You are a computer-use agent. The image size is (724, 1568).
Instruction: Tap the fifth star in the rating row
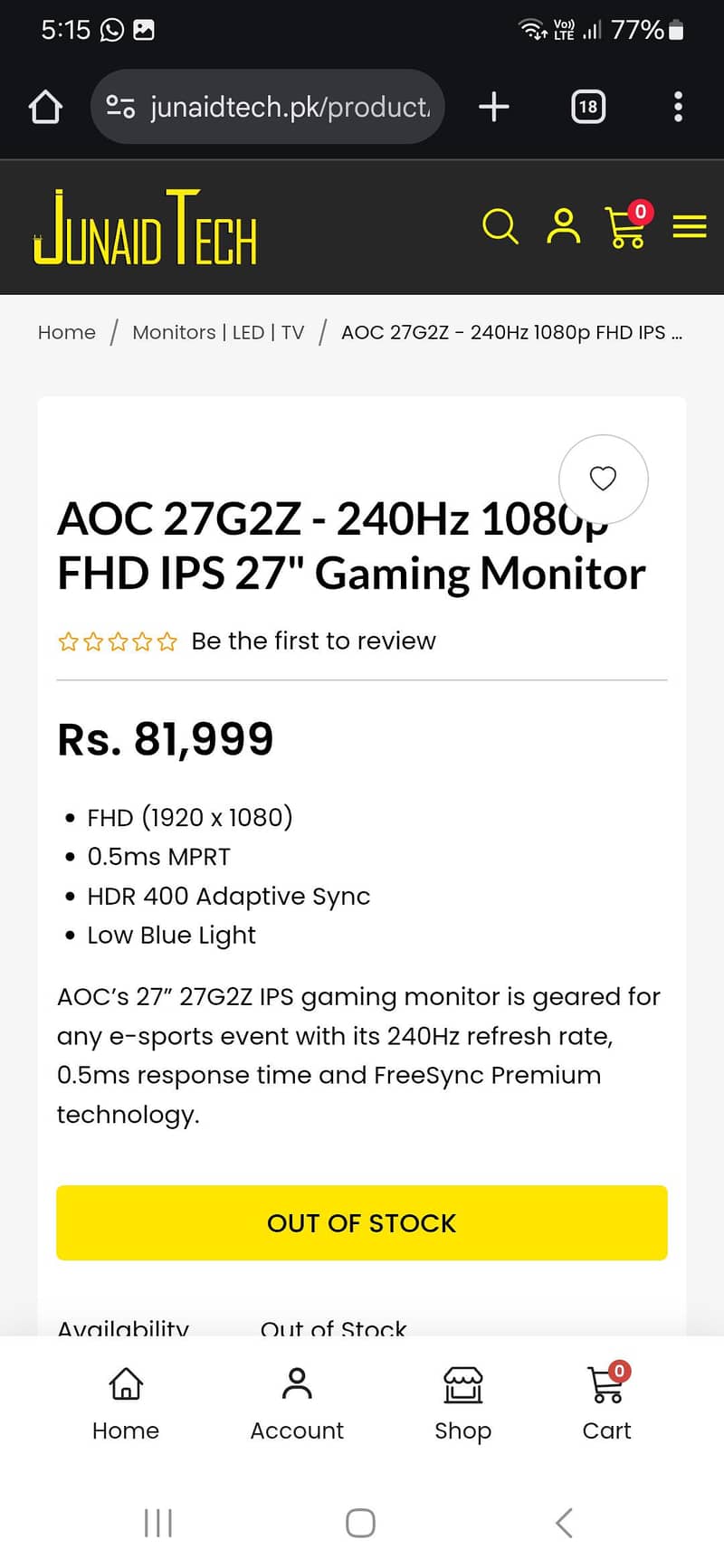point(167,641)
